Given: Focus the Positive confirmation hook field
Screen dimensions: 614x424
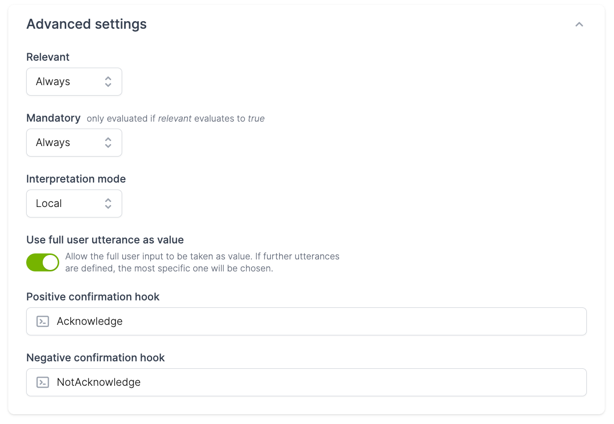Looking at the screenshot, I should point(306,321).
